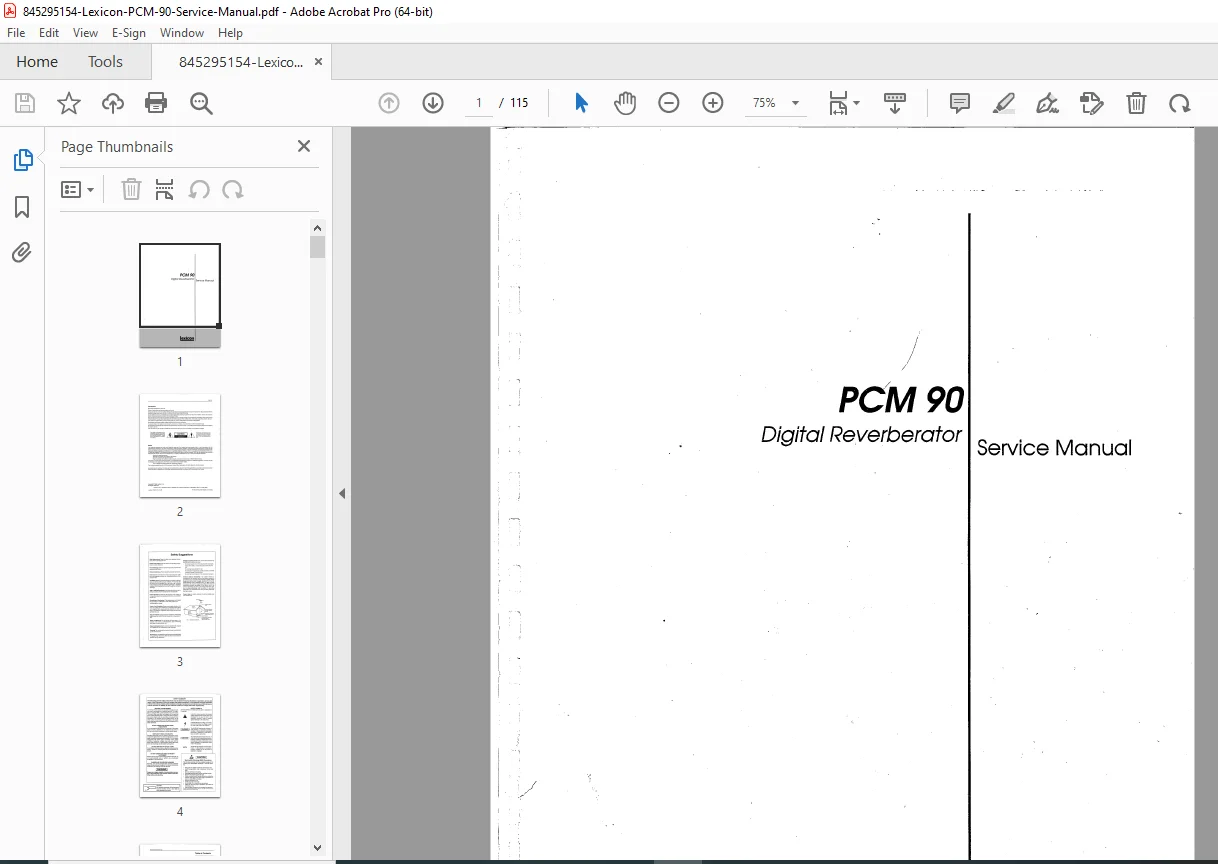Click the Print icon
1218x864 pixels.
pyautogui.click(x=156, y=103)
